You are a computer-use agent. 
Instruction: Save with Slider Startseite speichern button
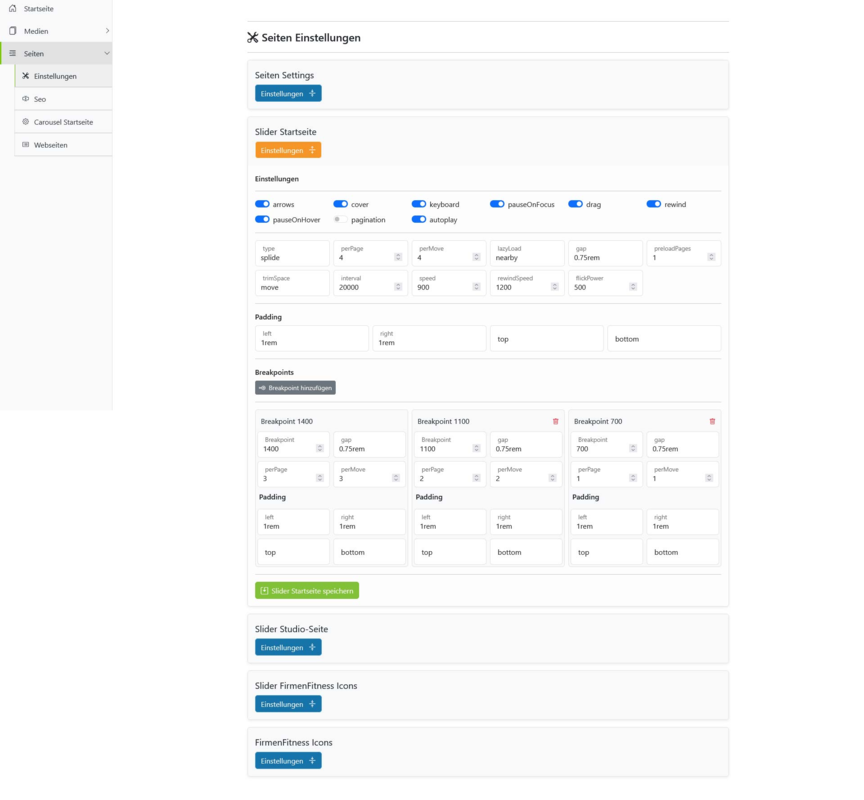[x=307, y=591]
